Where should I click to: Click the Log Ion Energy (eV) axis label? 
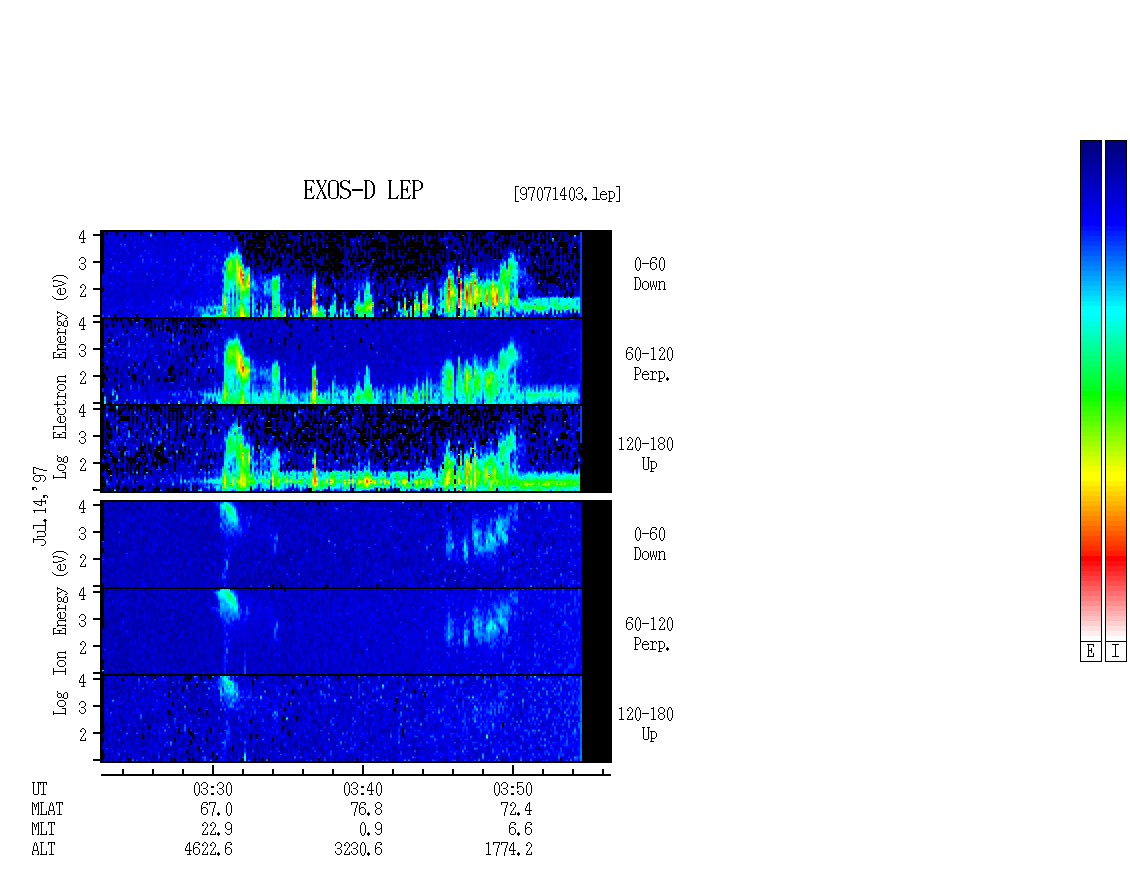pos(60,633)
